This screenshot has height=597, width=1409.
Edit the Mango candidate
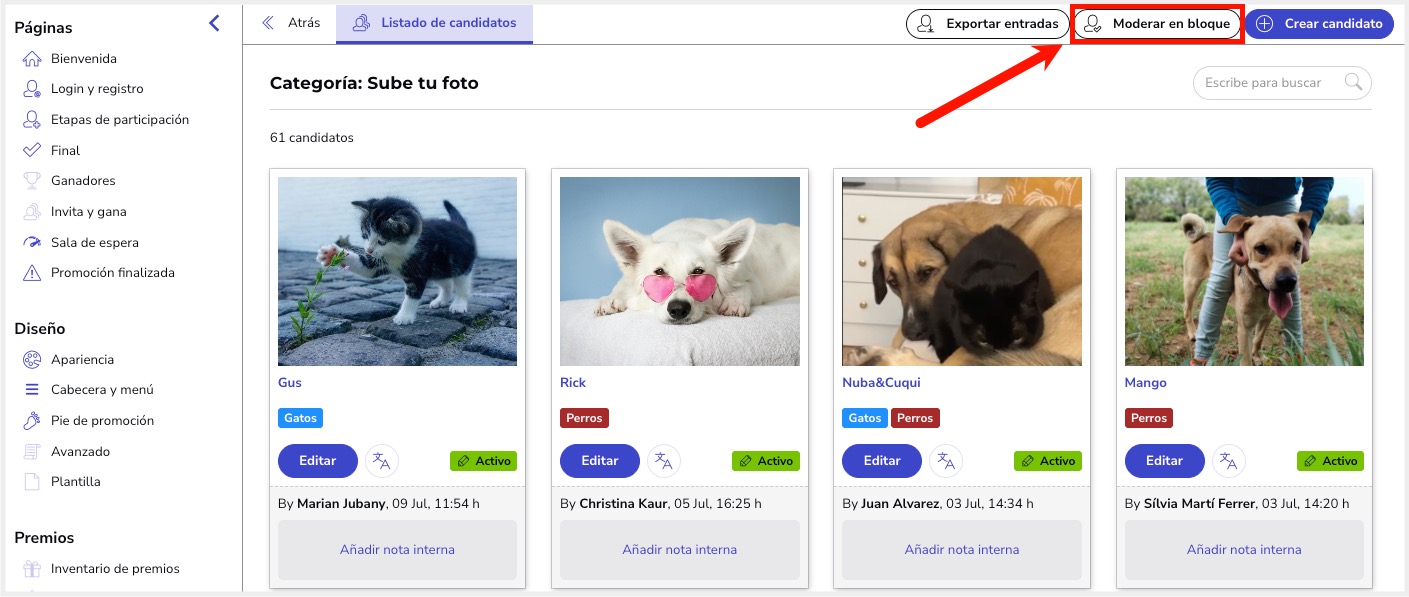click(x=1165, y=461)
